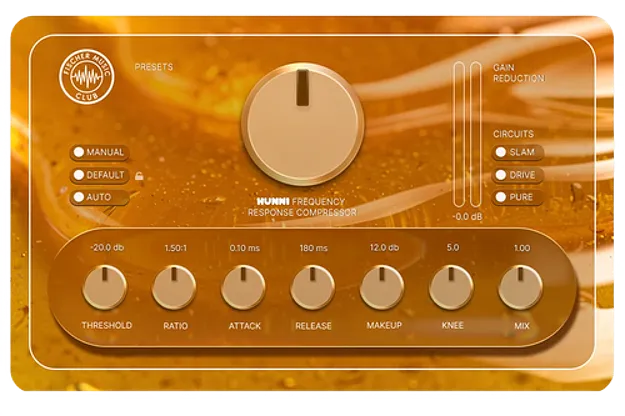
Task: Select the SLAM circuit
Action: tap(518, 152)
